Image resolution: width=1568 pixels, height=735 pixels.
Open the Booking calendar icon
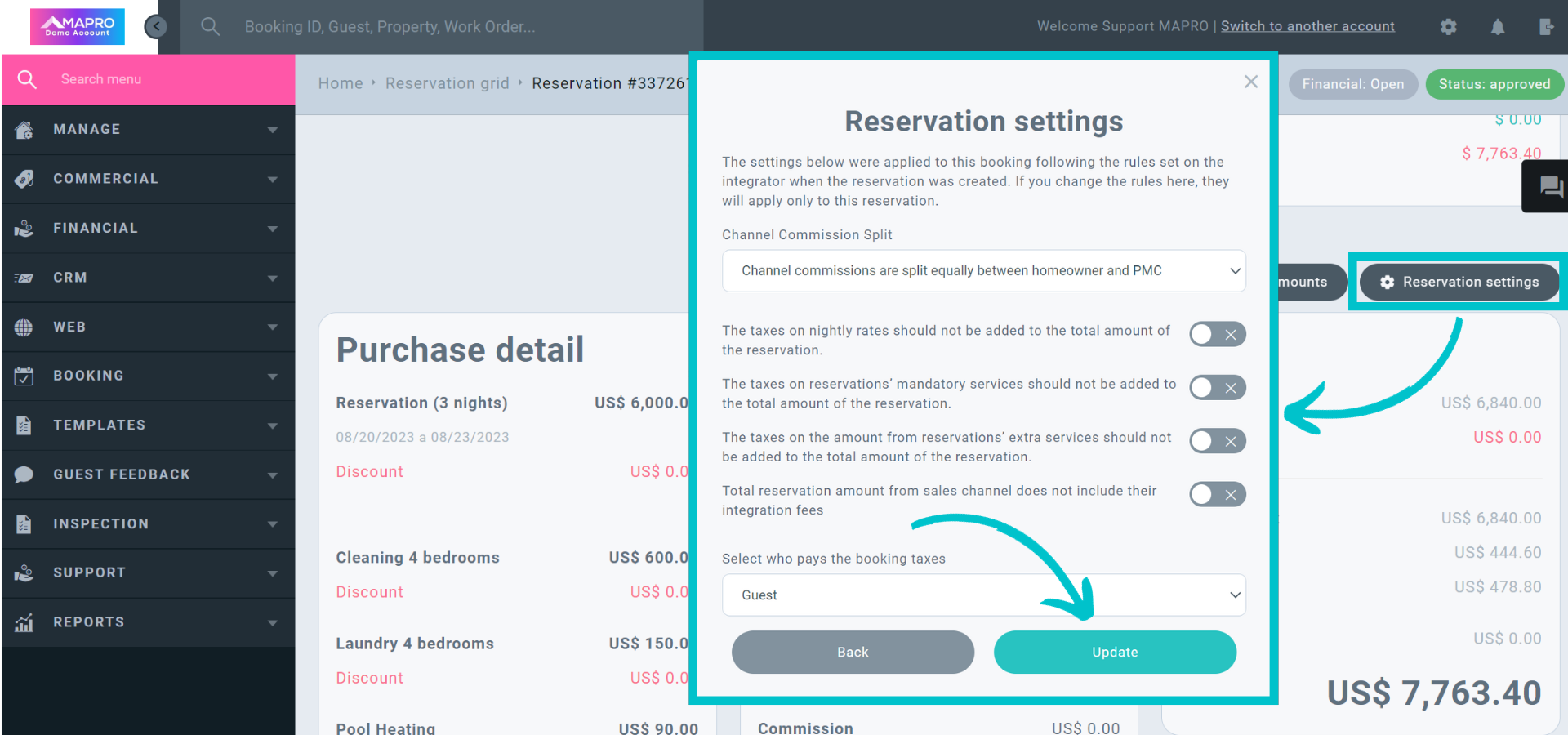point(24,376)
